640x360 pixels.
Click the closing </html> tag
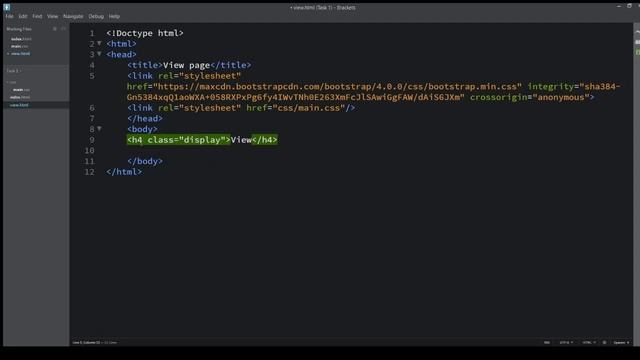tap(124, 172)
